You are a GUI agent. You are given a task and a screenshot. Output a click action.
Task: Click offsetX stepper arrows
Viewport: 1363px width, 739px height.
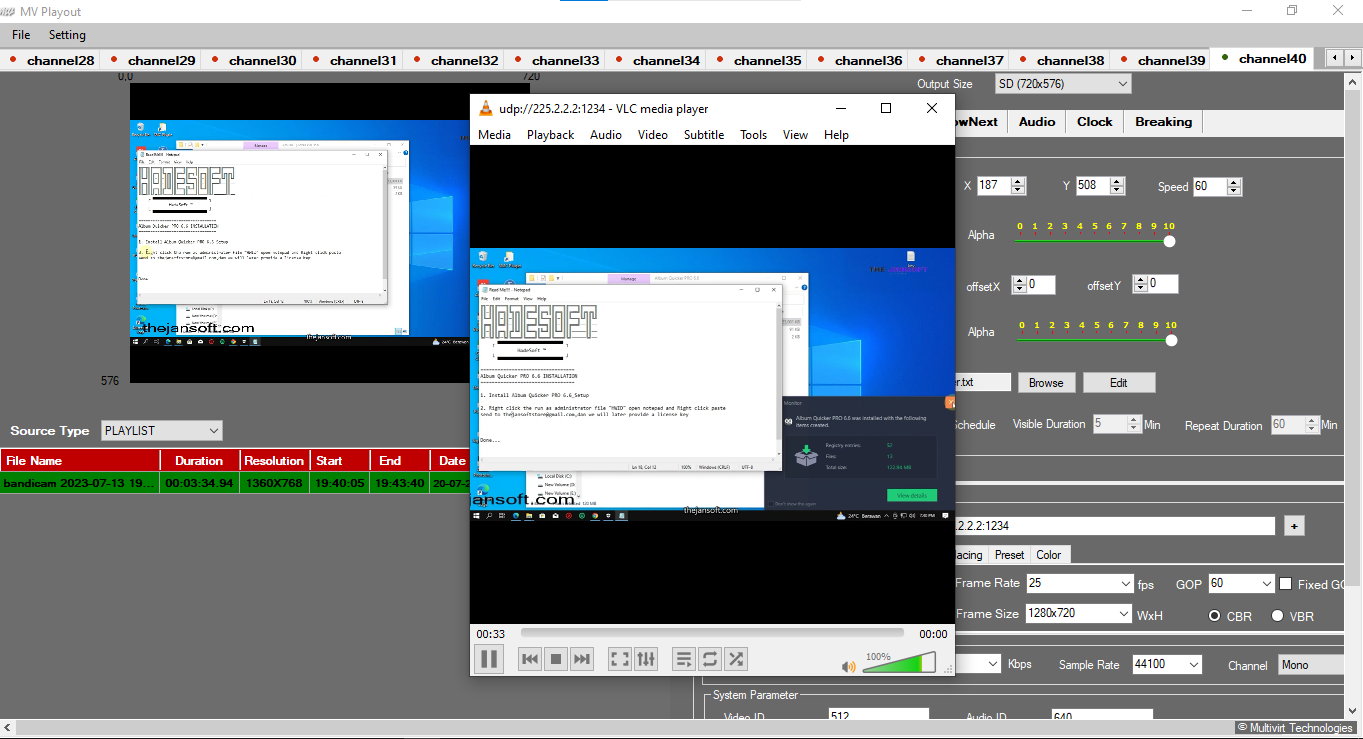click(x=1019, y=285)
